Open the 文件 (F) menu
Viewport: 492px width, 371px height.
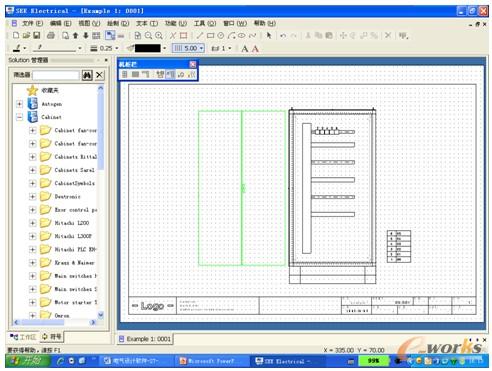pyautogui.click(x=32, y=23)
